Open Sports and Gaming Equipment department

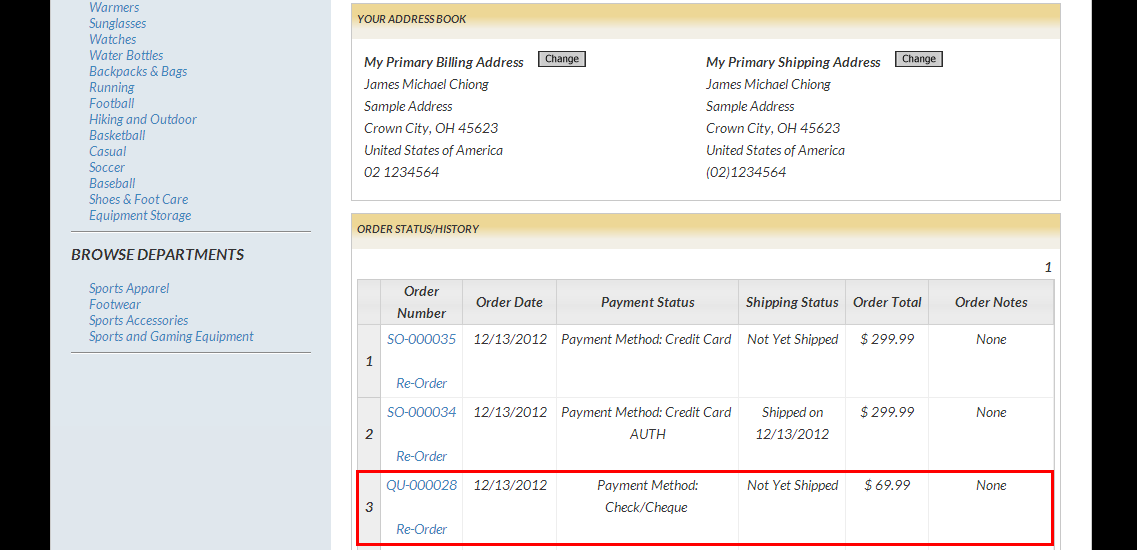(171, 336)
